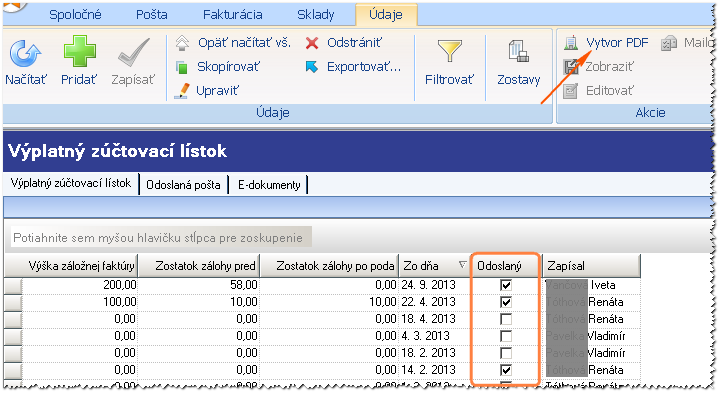Click cell value 58,00
725x398 pixels.
[244, 285]
